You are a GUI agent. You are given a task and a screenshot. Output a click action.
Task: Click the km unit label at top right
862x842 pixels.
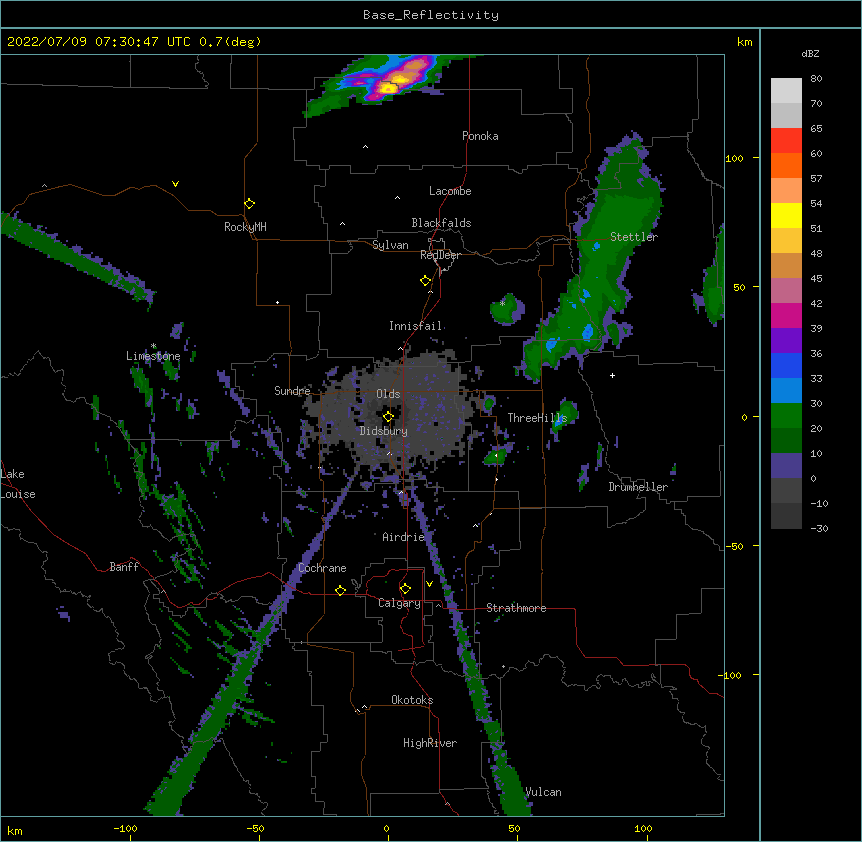[x=745, y=42]
